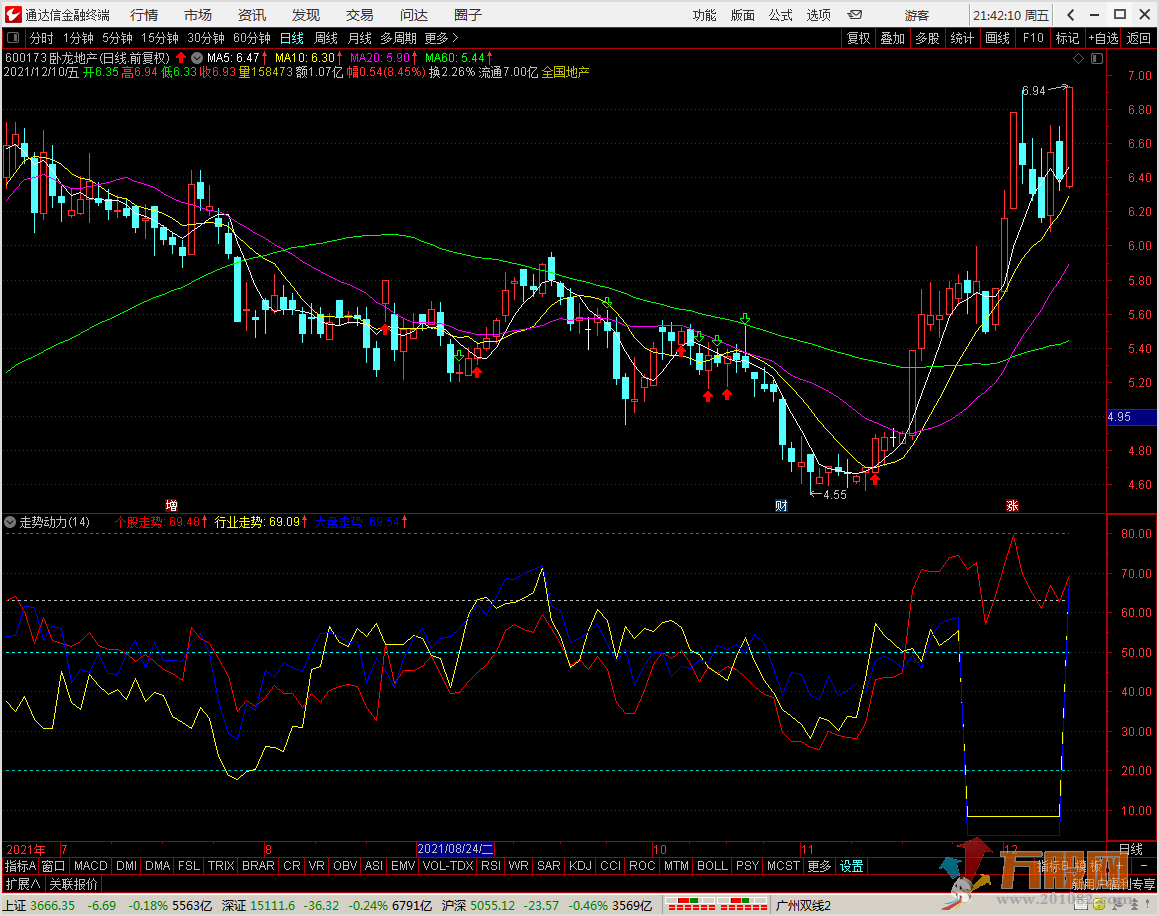The width and height of the screenshot is (1159, 916).
Task: Click the 涨 event marker on chart
Action: click(1012, 505)
